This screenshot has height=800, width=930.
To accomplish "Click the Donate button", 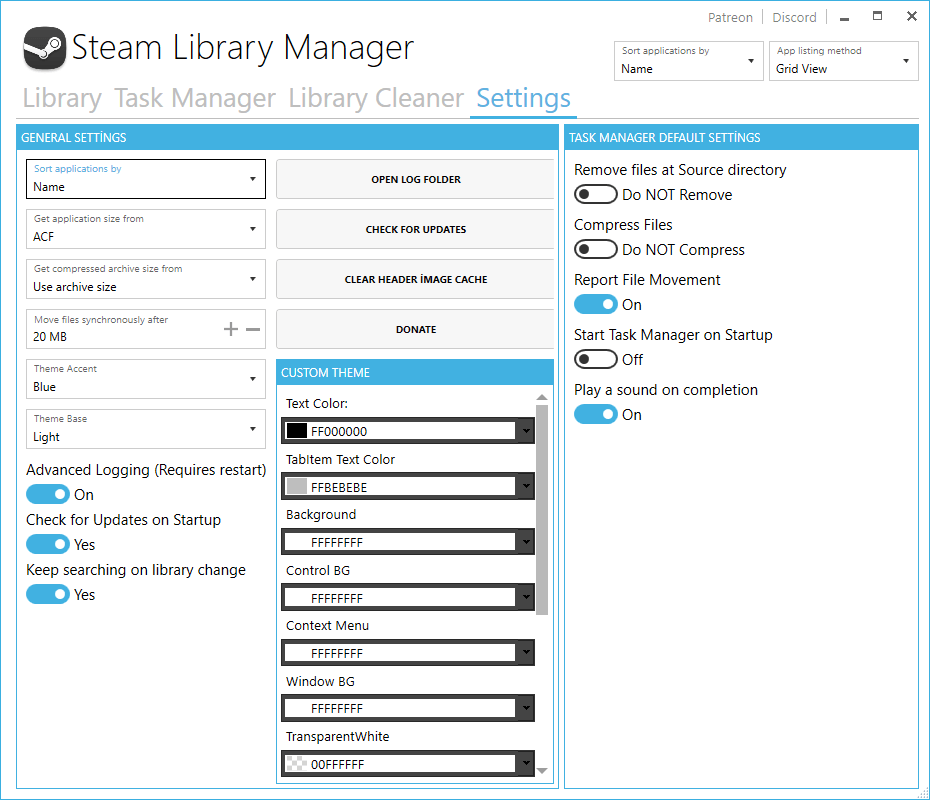I will point(416,329).
